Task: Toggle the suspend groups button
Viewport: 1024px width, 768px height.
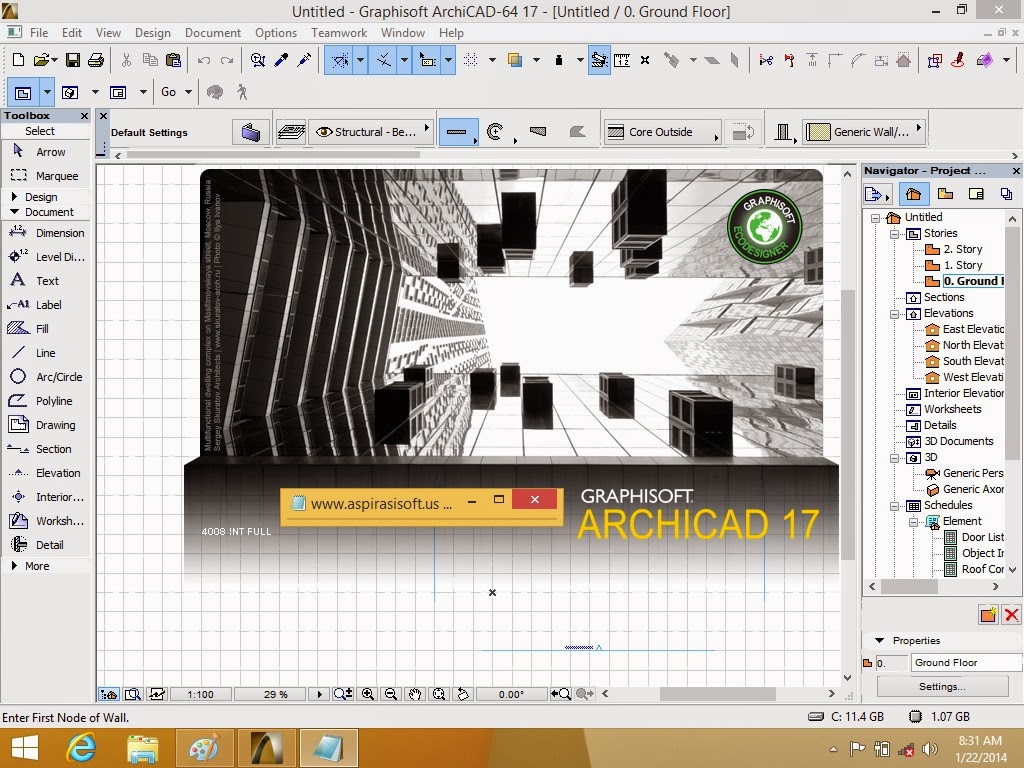Action: (x=599, y=61)
